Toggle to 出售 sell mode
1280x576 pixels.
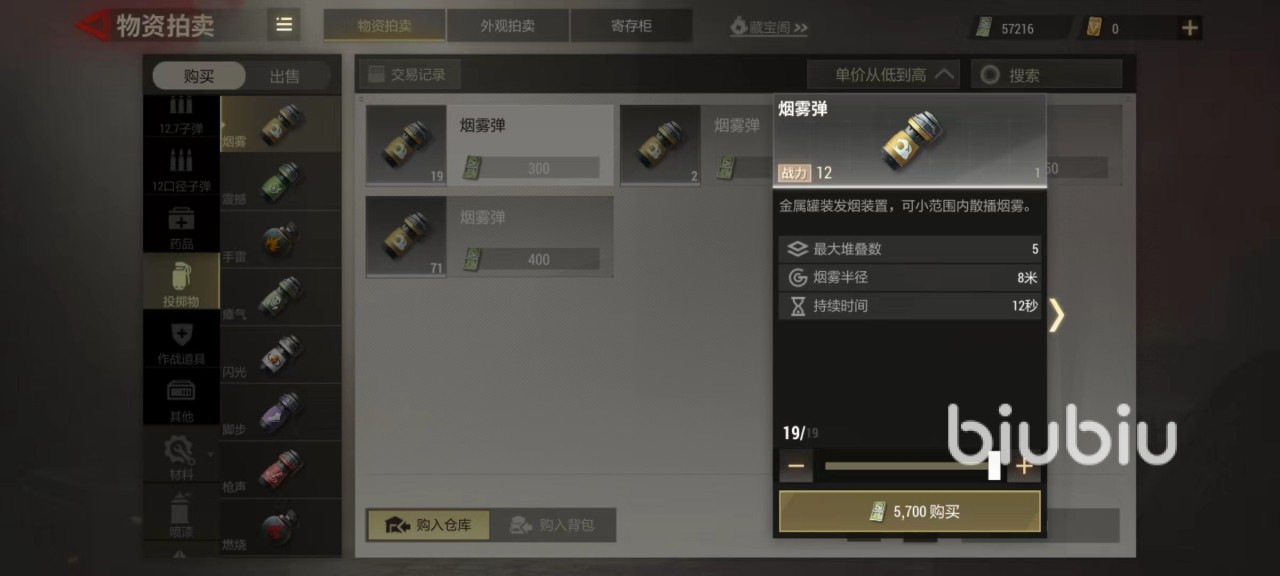284,76
